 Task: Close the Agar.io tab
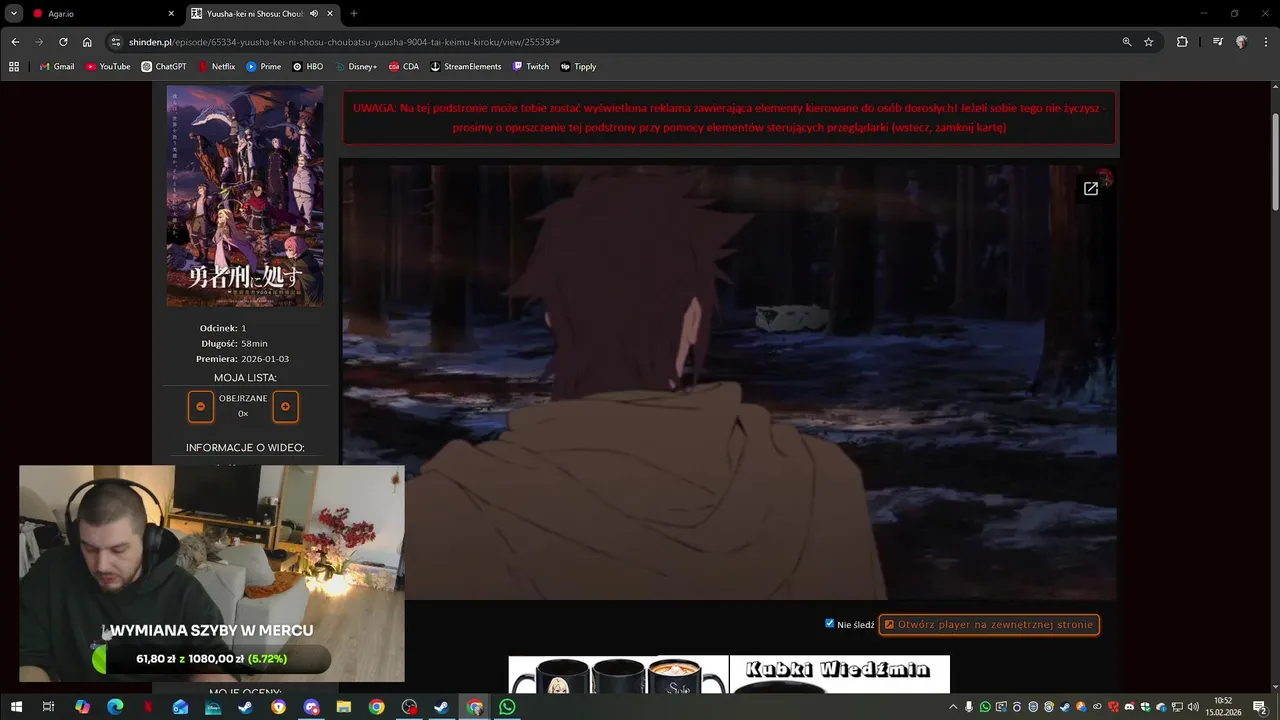tap(171, 14)
